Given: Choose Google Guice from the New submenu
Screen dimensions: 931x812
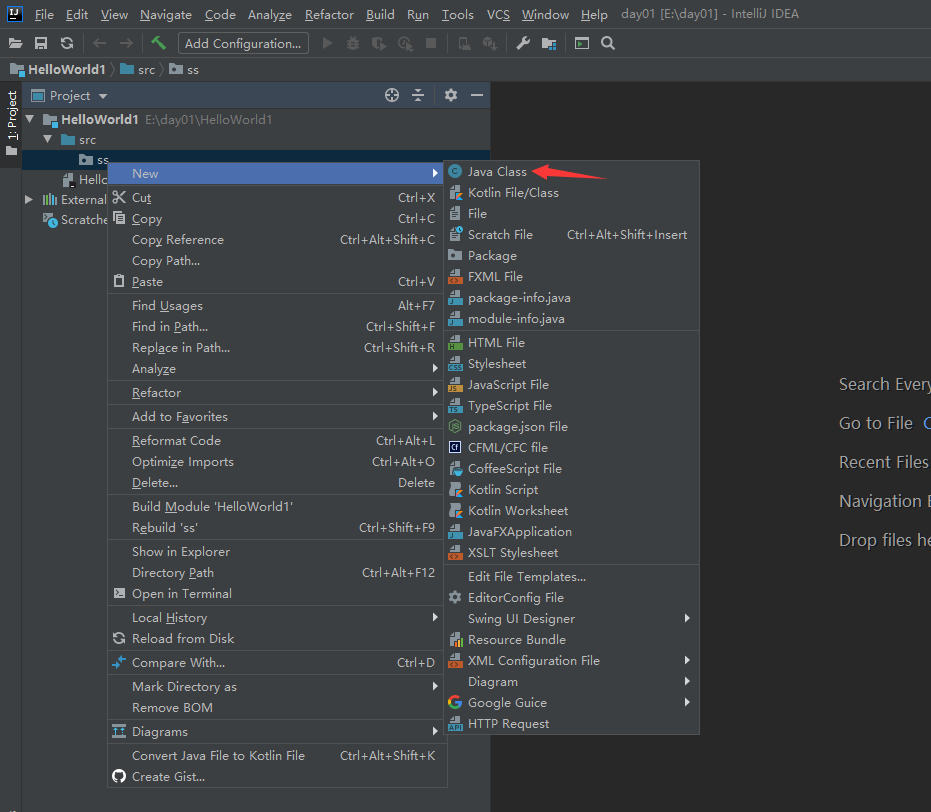Looking at the screenshot, I should click(x=572, y=703).
